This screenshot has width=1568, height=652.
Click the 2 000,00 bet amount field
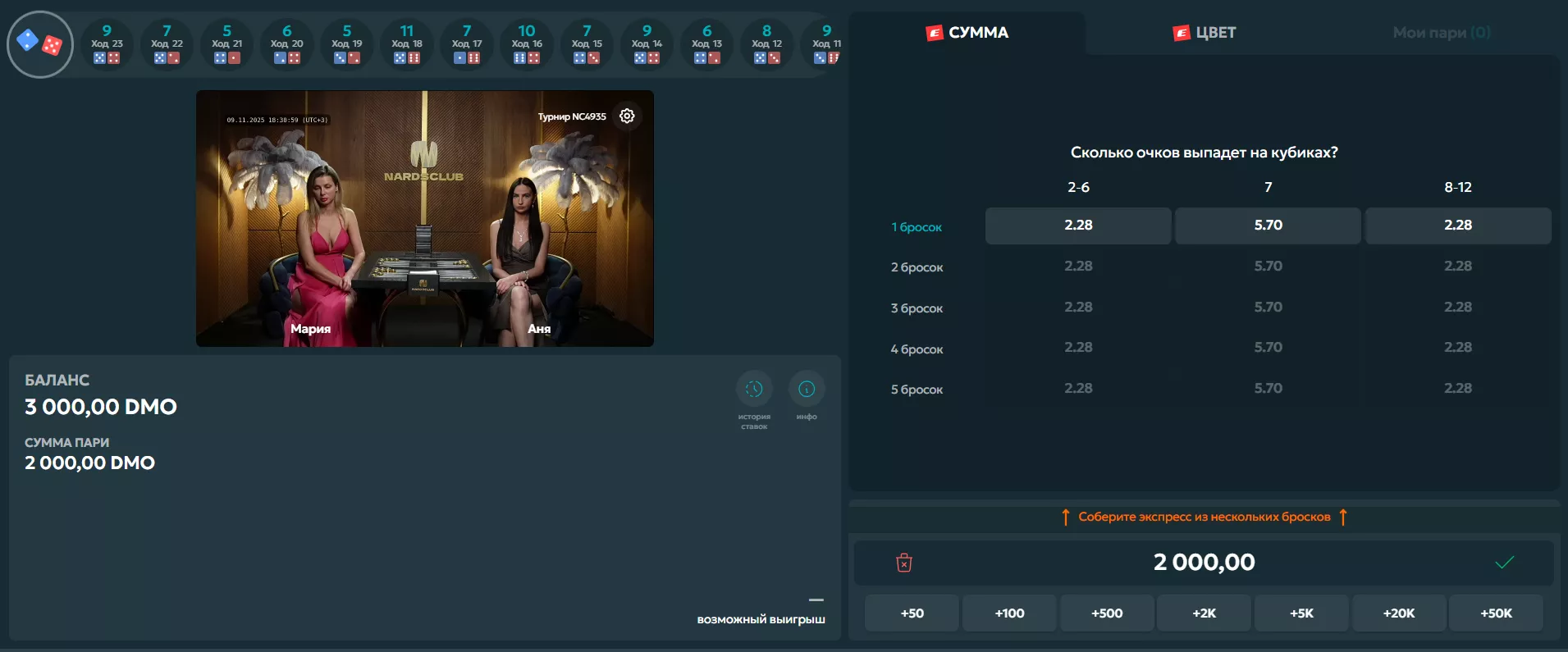[x=1204, y=563]
